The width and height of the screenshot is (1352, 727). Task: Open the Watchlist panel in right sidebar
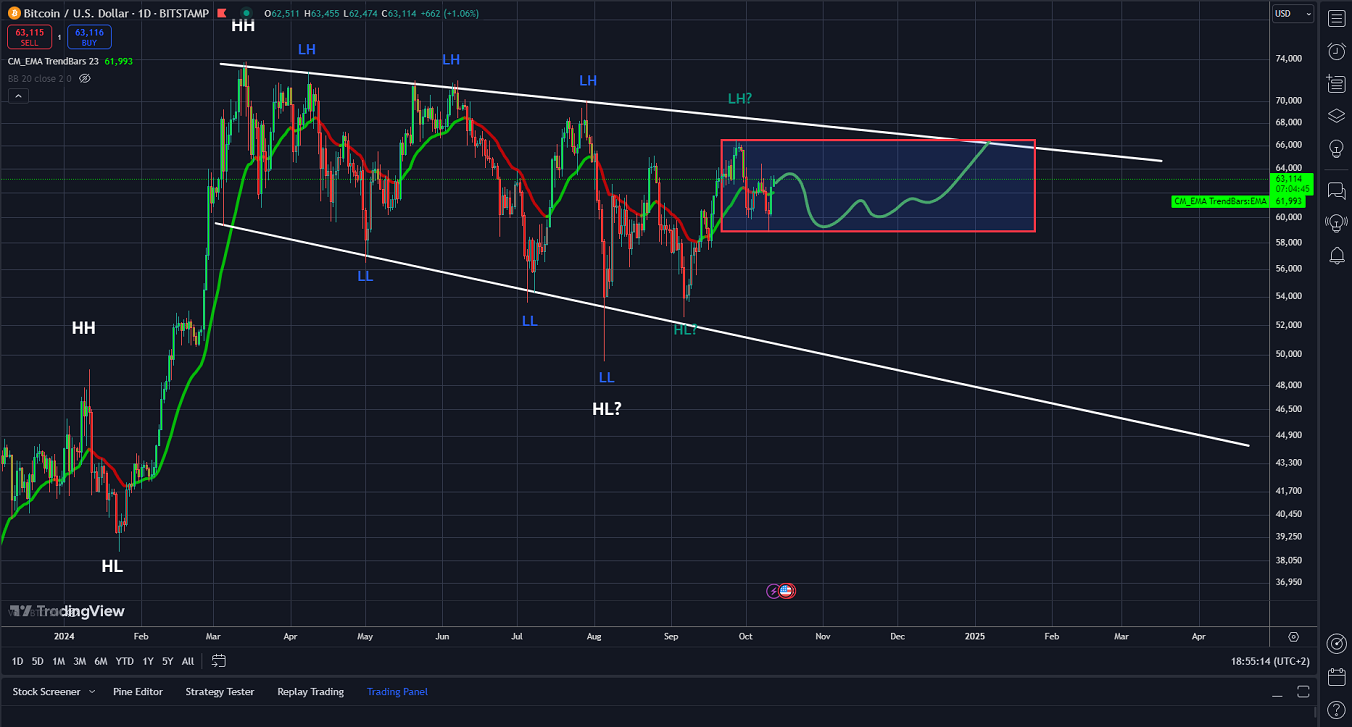click(x=1336, y=18)
